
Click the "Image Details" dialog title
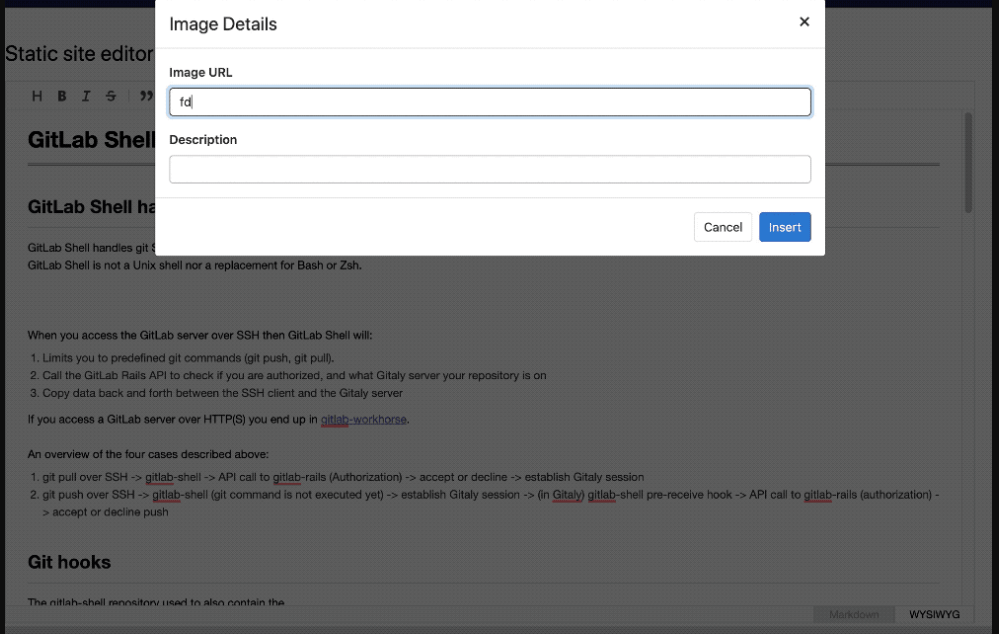pos(223,24)
